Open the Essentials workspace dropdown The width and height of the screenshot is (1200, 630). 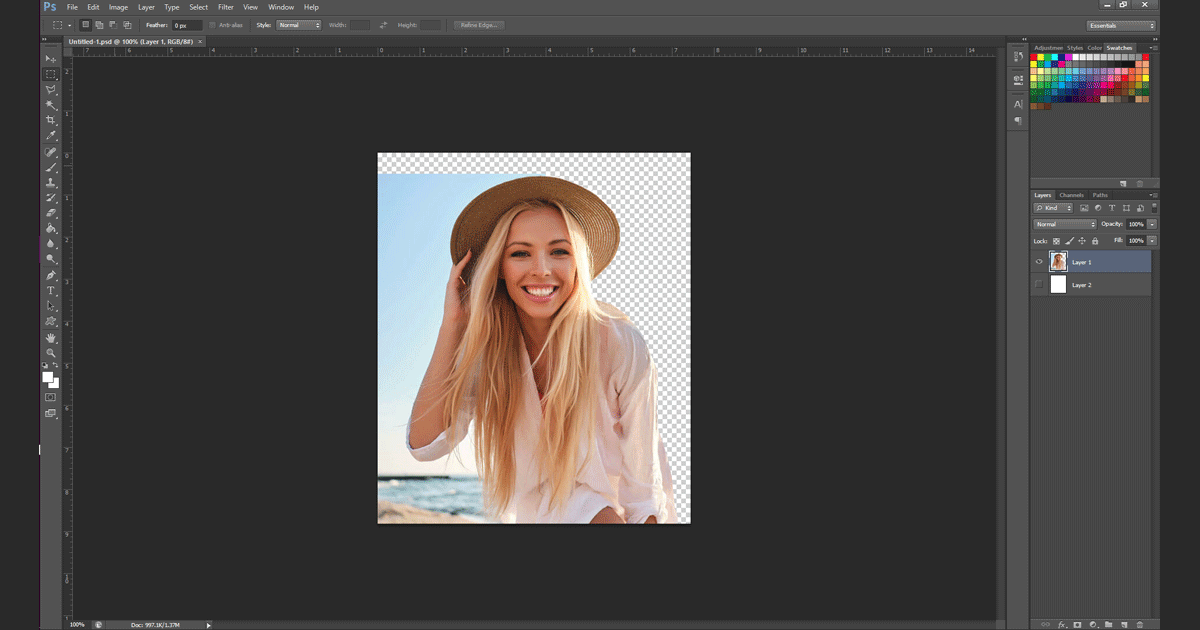click(x=1121, y=25)
